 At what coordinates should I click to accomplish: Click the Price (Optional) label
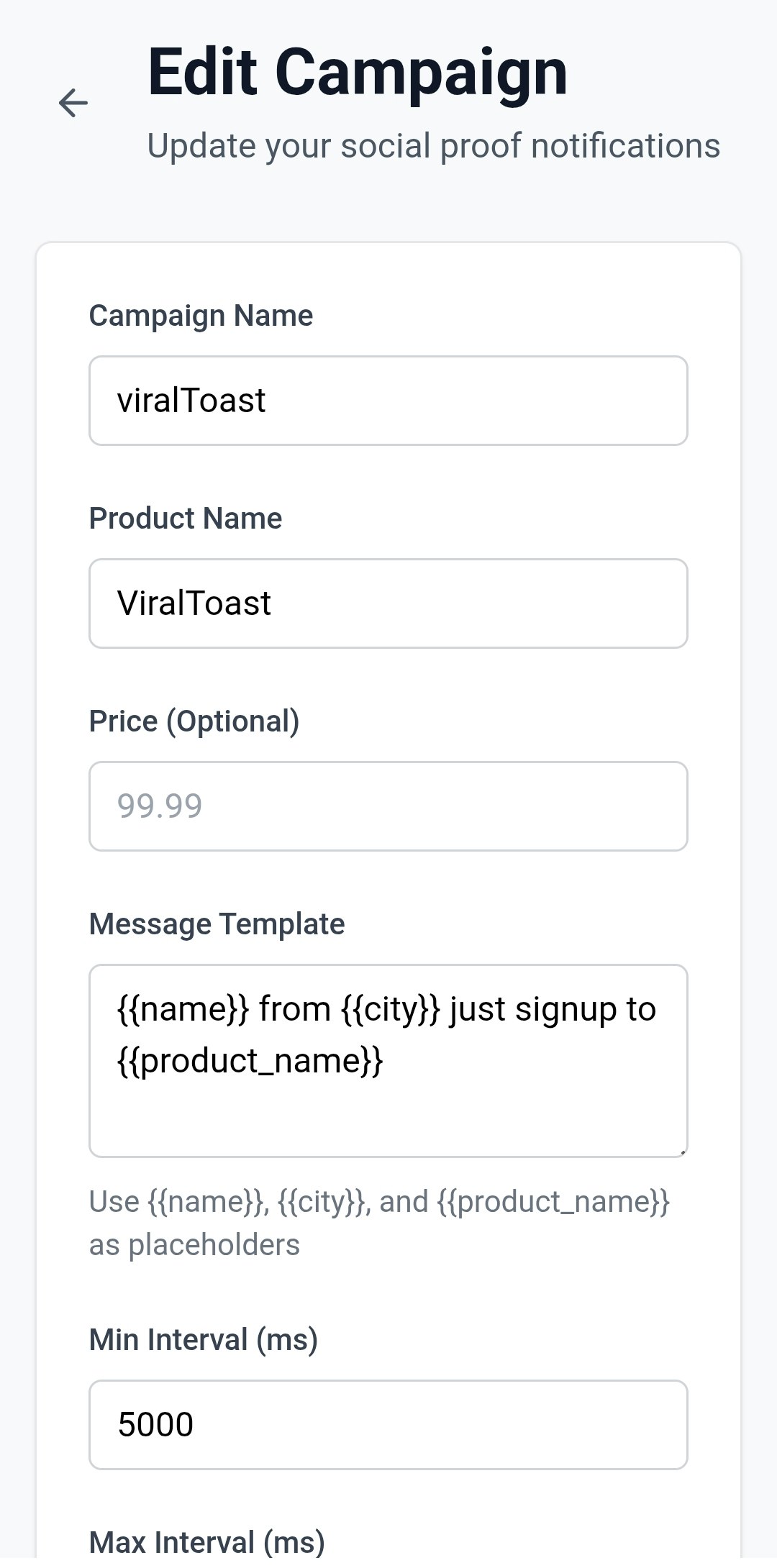[195, 720]
